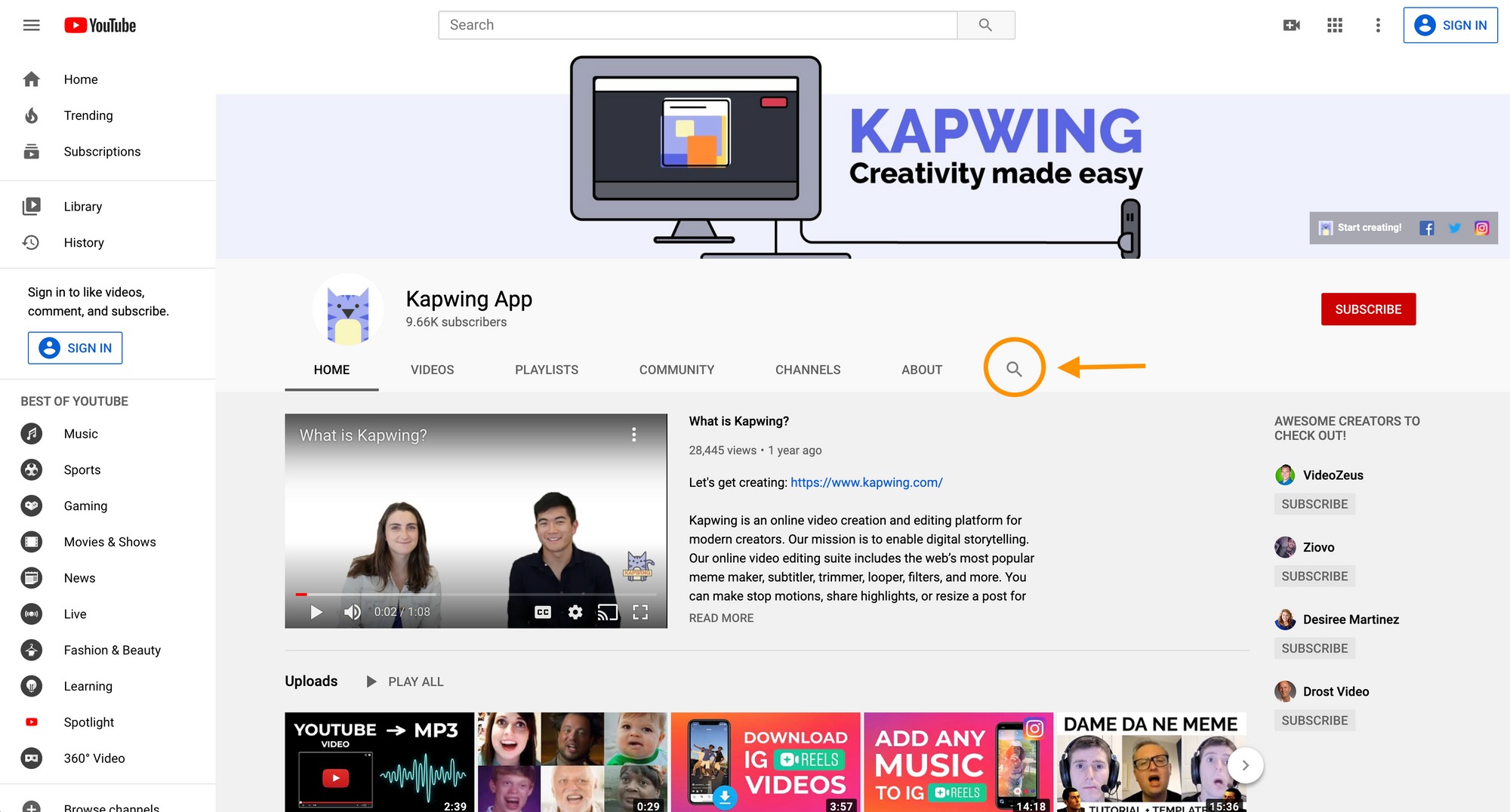The image size is (1510, 812).
Task: Play the What is Kapwing video
Action: click(316, 612)
